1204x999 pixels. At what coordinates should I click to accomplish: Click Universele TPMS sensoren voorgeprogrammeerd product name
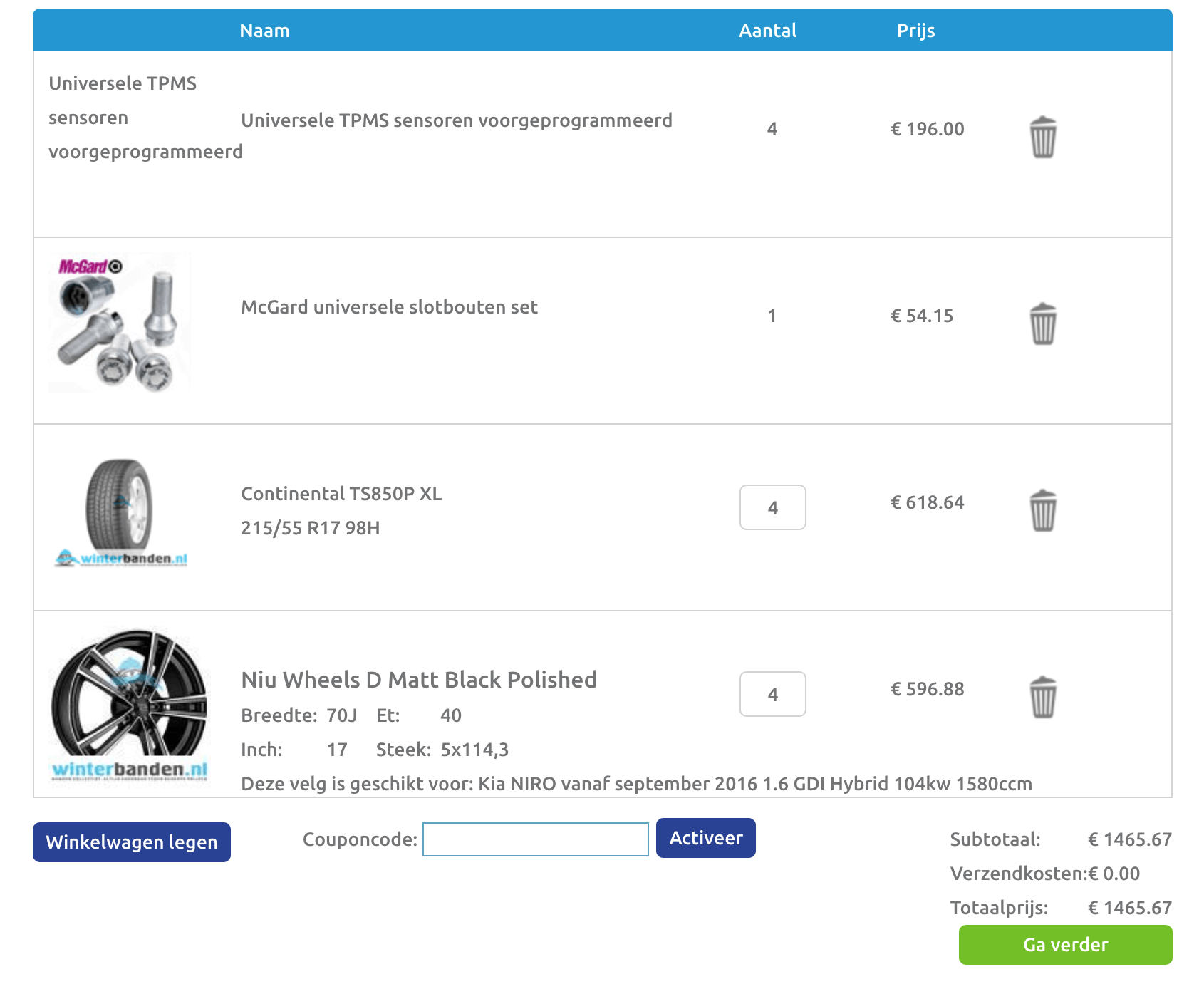(456, 120)
